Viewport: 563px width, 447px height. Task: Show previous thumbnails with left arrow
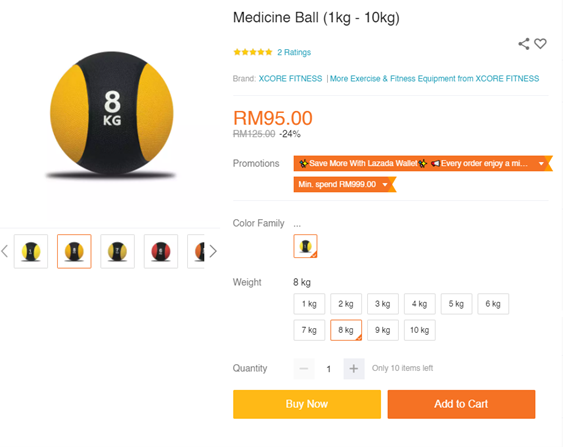pyautogui.click(x=4, y=251)
